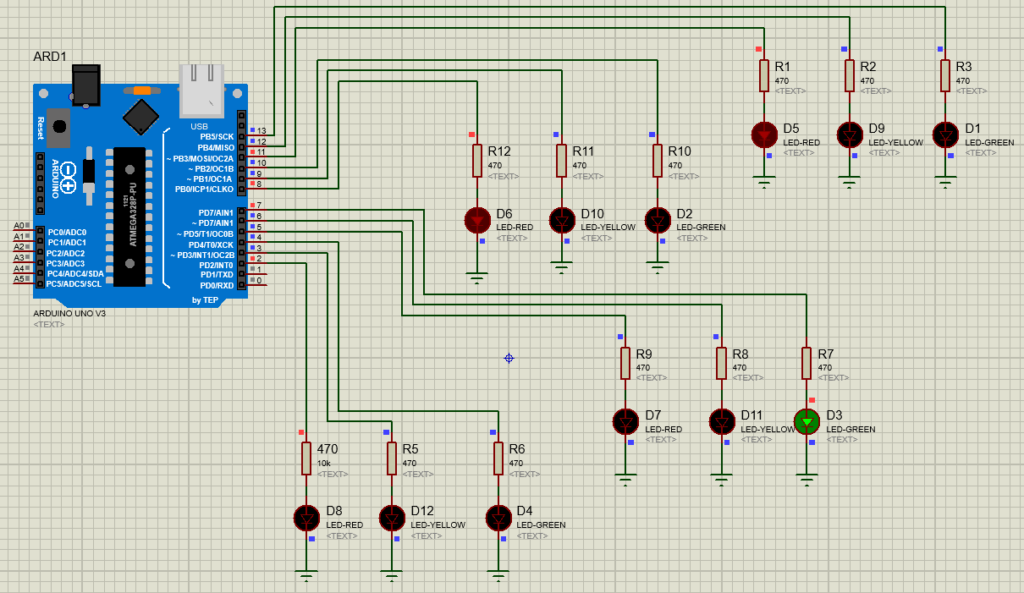Viewport: 1024px width, 593px height.
Task: Pick resistor R7 symbol
Action: [807, 363]
